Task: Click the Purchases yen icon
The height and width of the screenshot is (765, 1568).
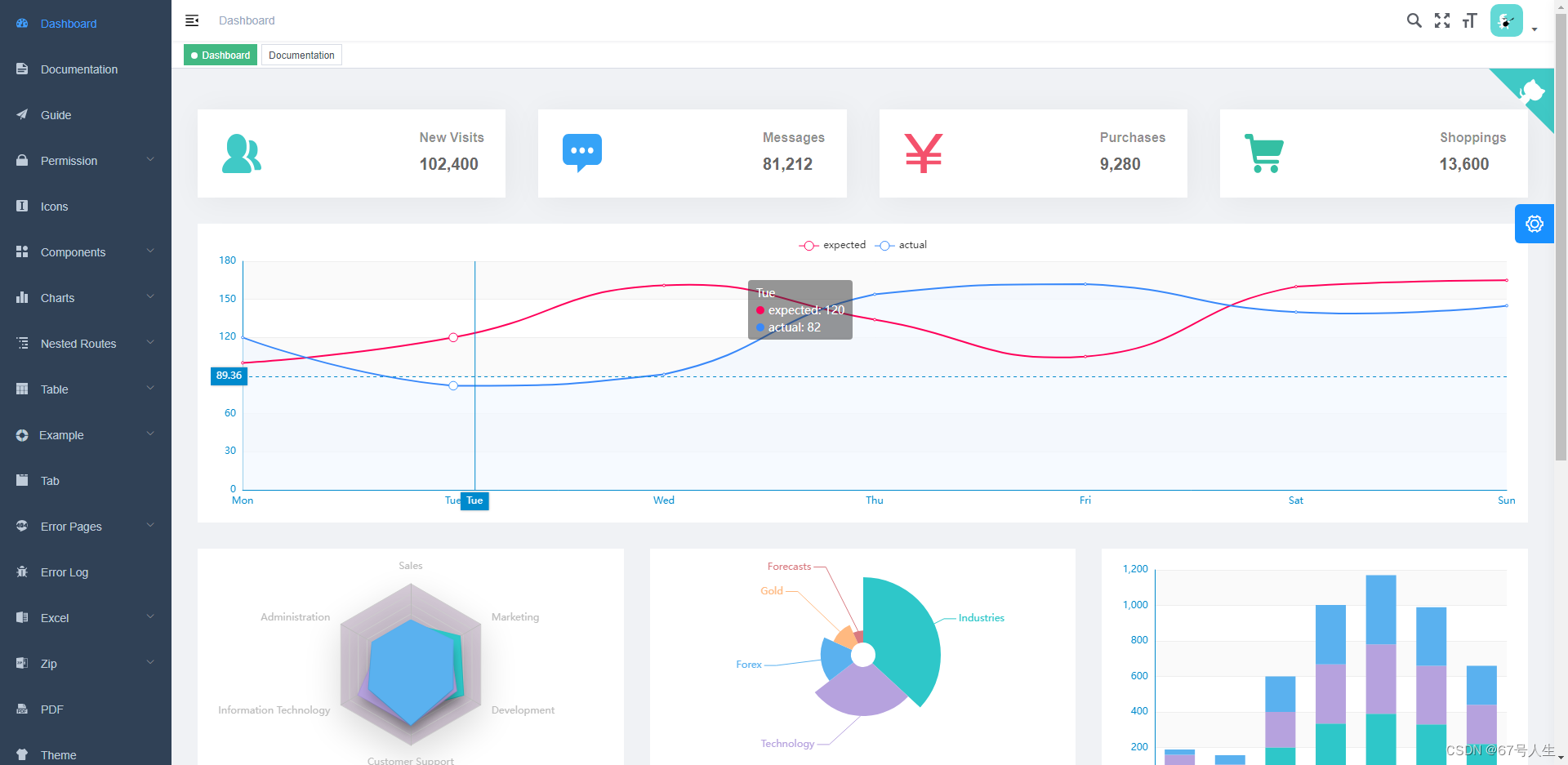Action: coord(924,153)
